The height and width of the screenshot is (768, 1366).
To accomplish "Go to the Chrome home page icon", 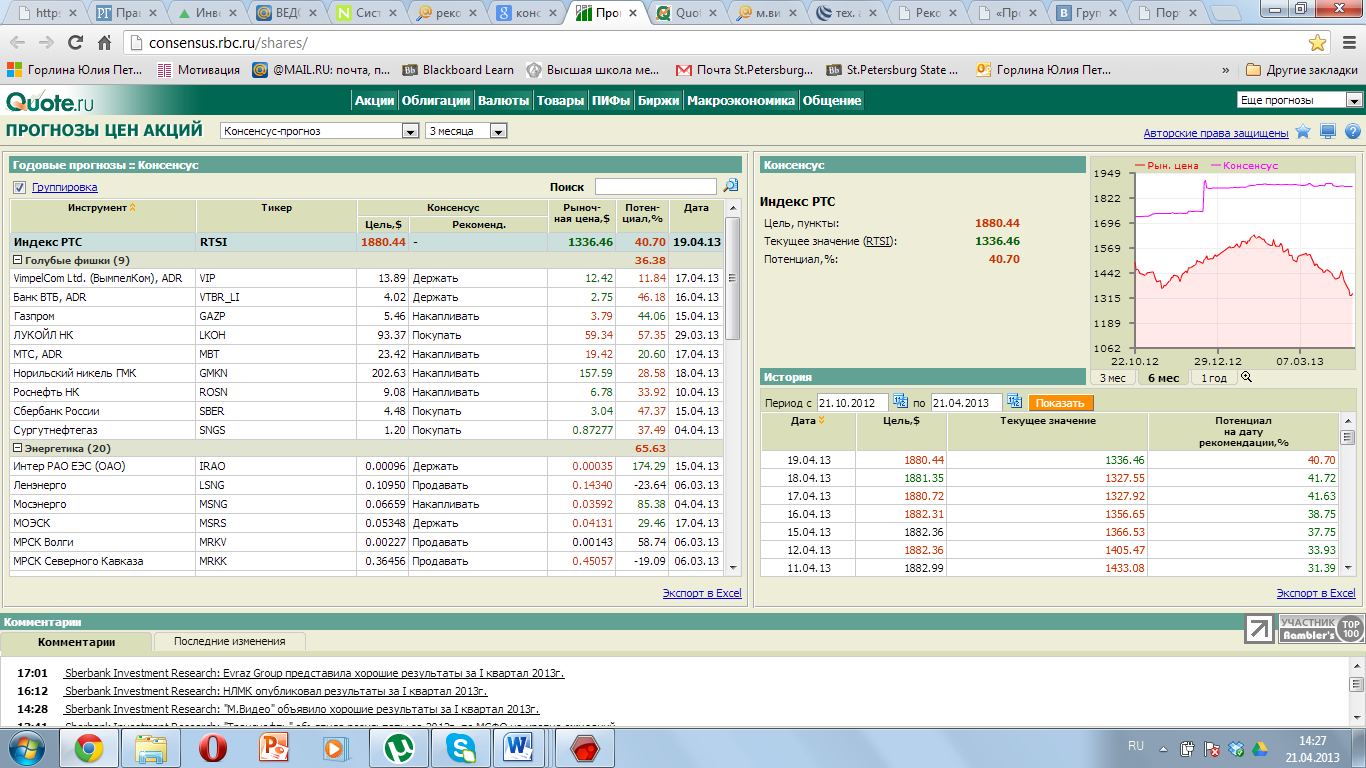I will click(x=104, y=43).
